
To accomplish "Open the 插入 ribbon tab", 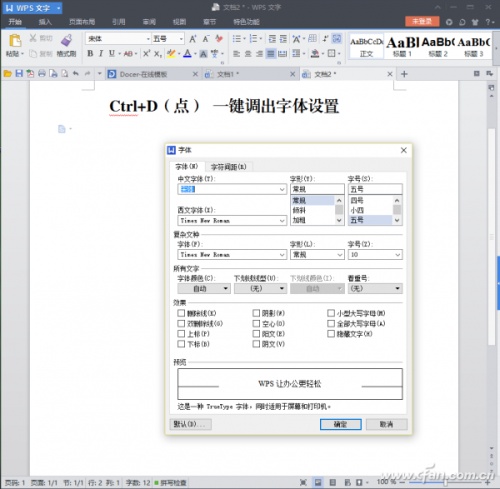I will [x=45, y=22].
